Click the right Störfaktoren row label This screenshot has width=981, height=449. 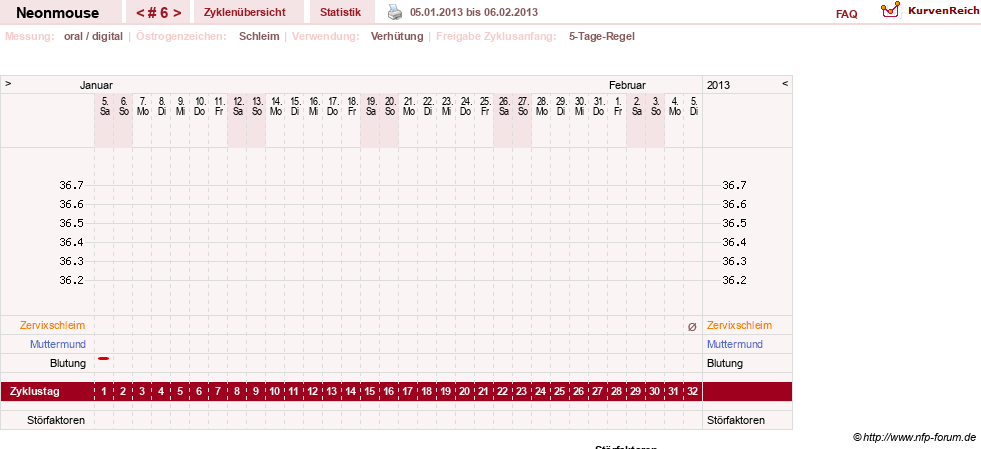(x=736, y=420)
